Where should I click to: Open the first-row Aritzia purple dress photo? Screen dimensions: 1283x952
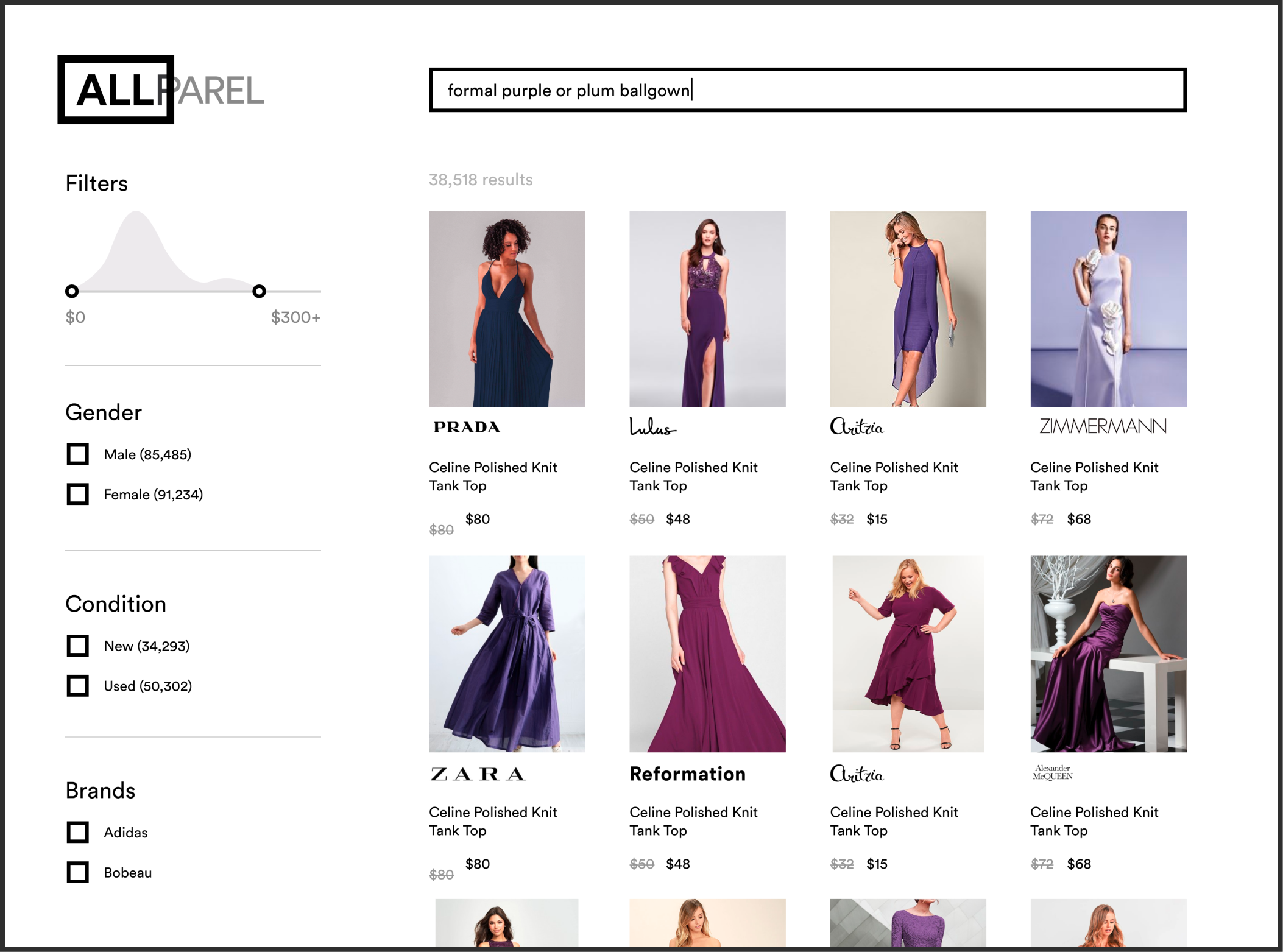click(908, 309)
